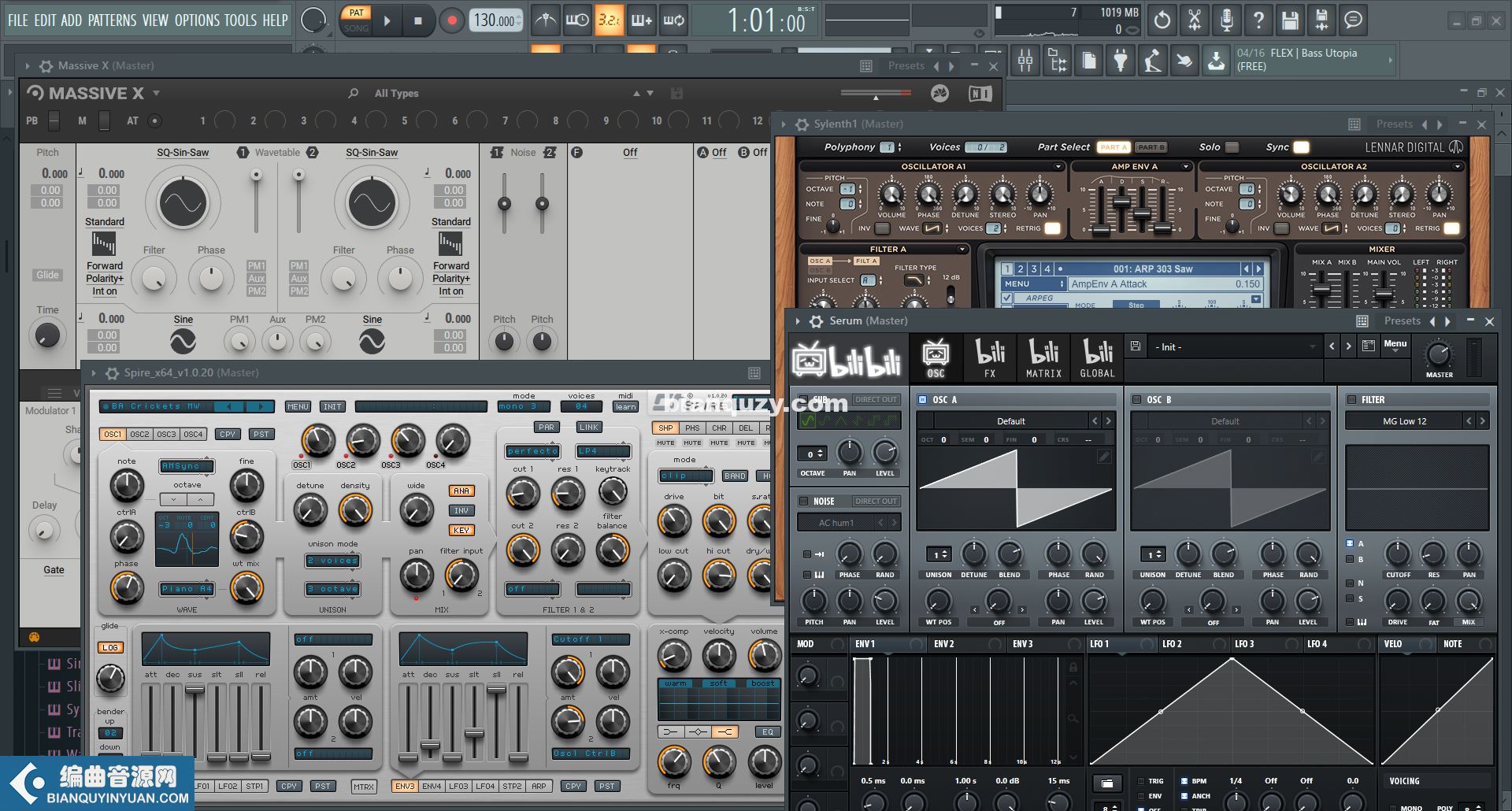The height and width of the screenshot is (811, 1512).
Task: Open Serum Init preset dropdown
Action: click(1234, 346)
